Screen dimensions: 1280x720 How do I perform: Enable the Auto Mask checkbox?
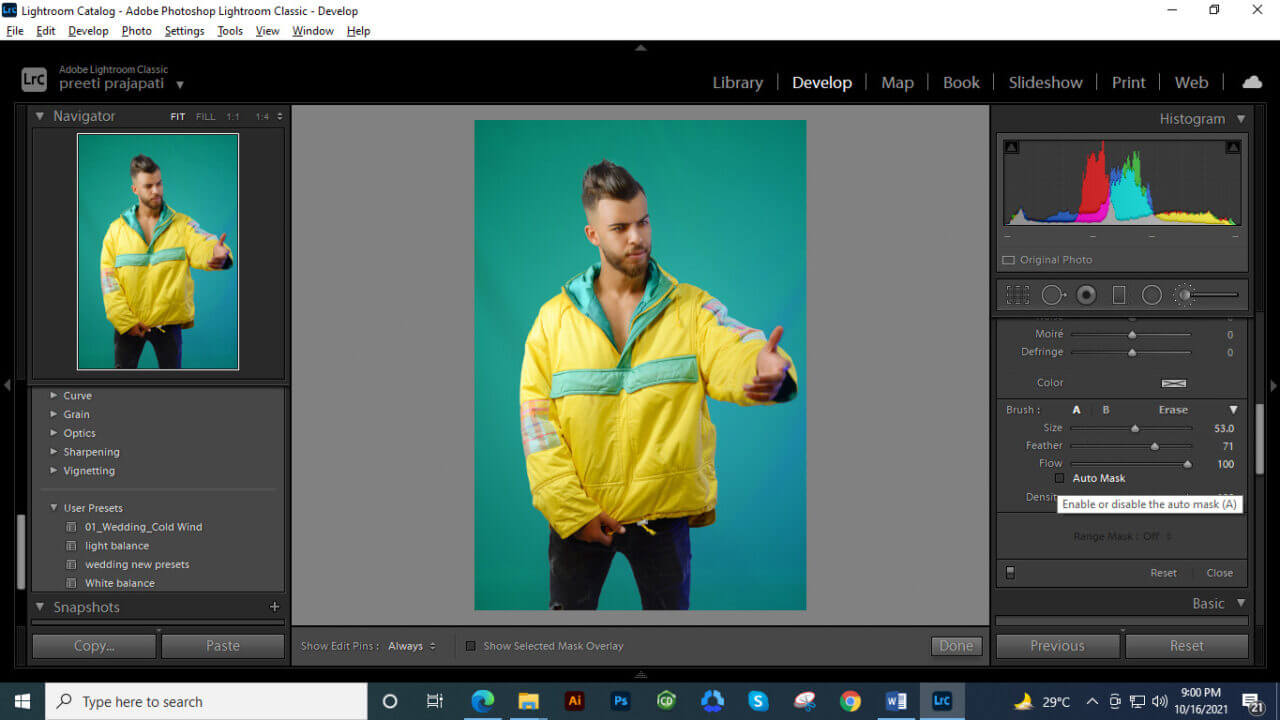[1060, 478]
